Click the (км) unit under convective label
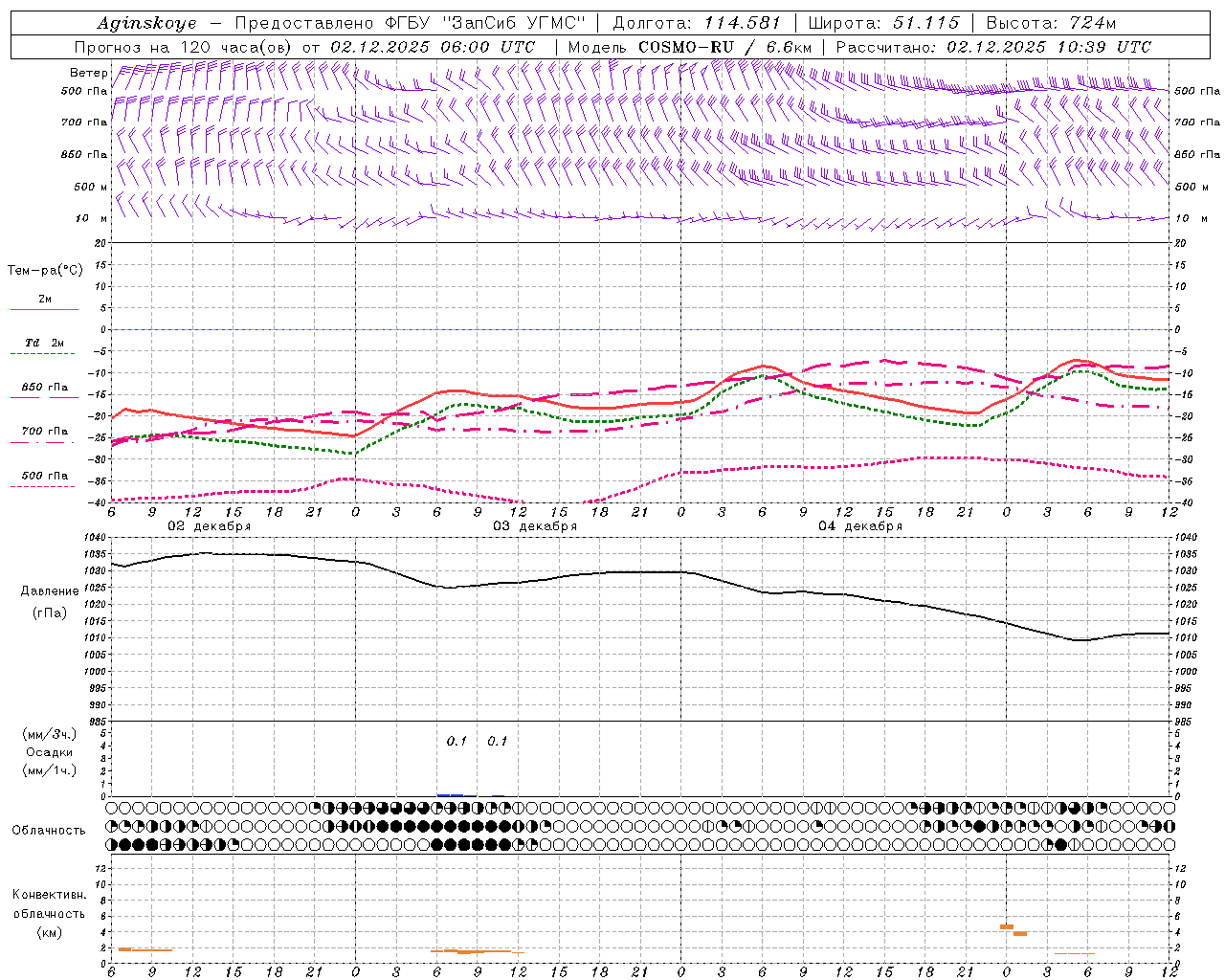1225x980 pixels. pos(50,932)
